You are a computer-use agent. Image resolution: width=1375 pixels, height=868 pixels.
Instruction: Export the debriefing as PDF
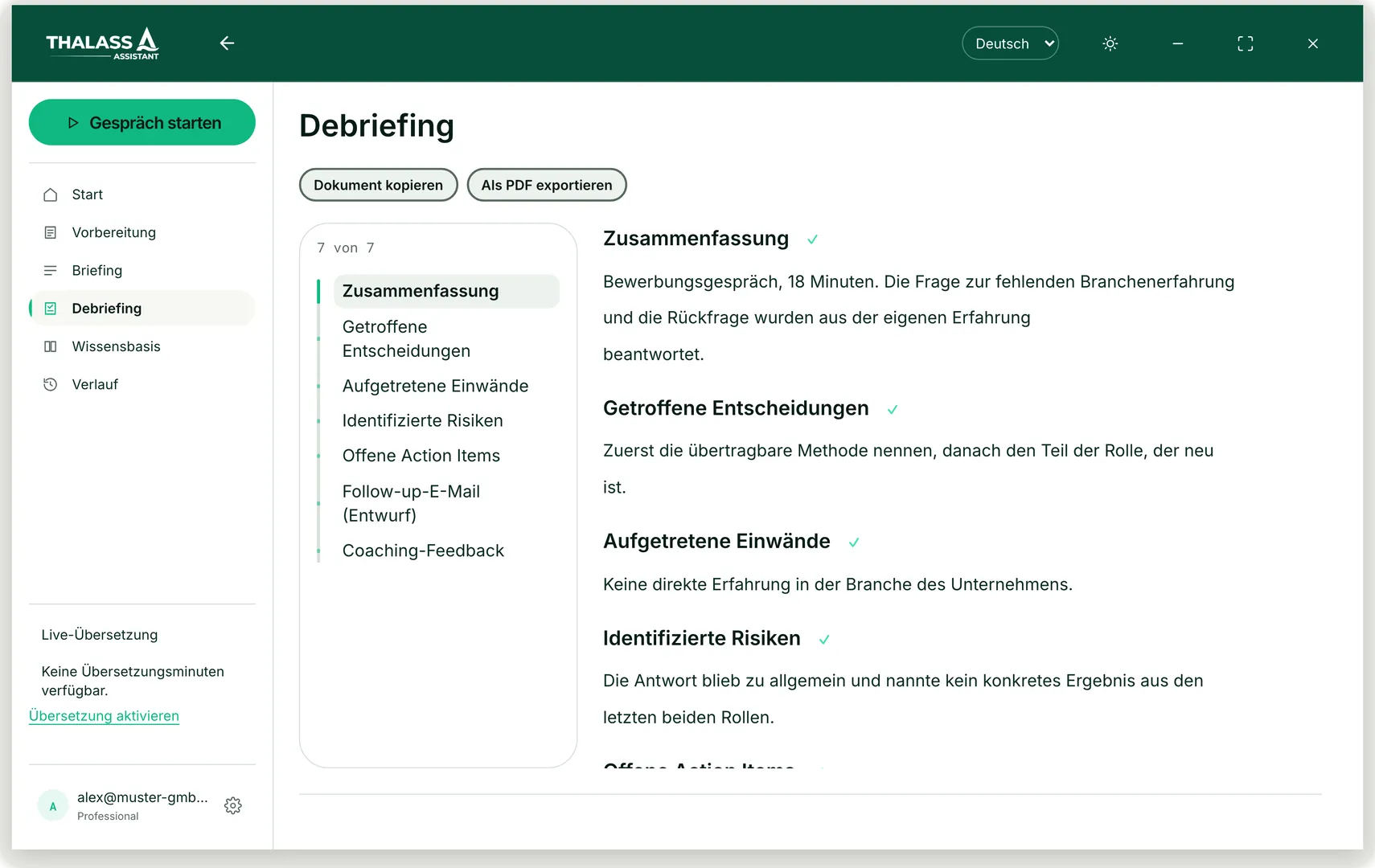547,185
